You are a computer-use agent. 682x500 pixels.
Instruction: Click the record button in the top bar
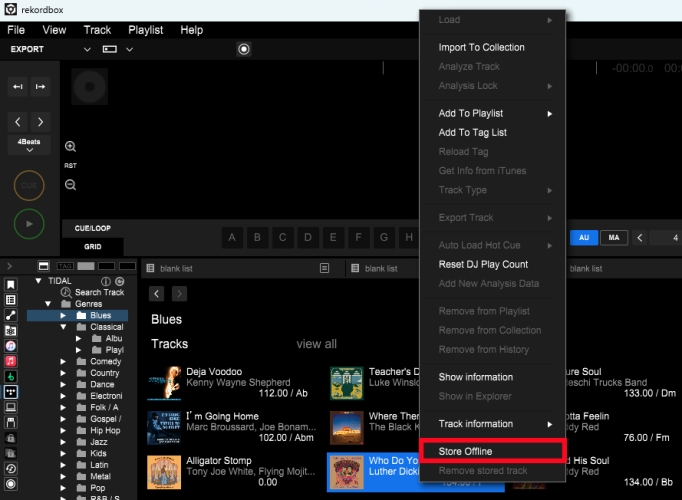(244, 49)
